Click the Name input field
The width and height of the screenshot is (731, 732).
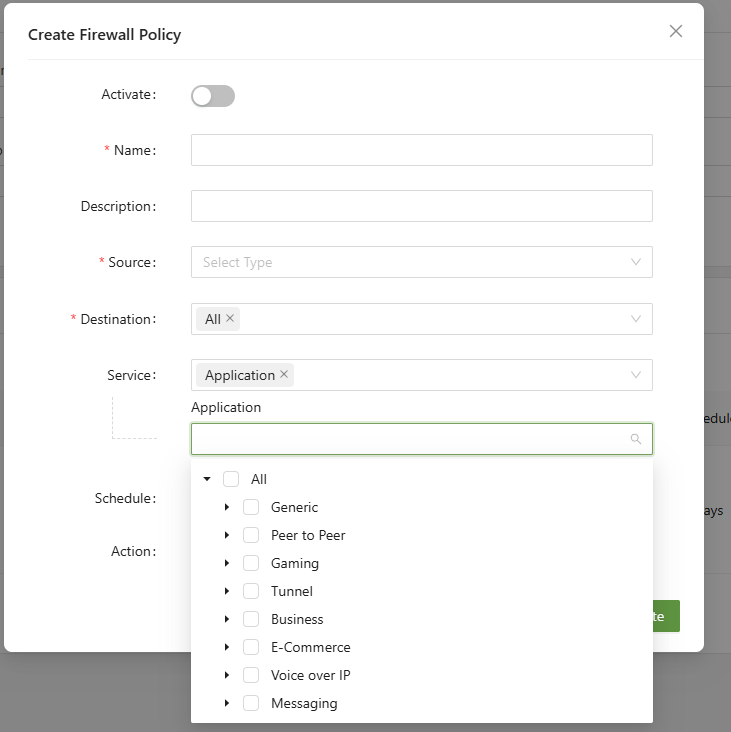(421, 150)
